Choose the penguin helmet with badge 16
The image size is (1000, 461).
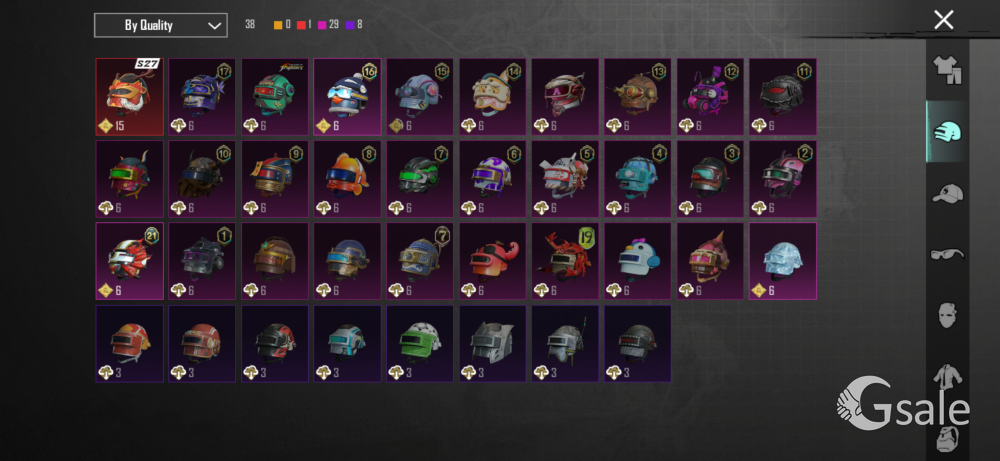[x=348, y=97]
